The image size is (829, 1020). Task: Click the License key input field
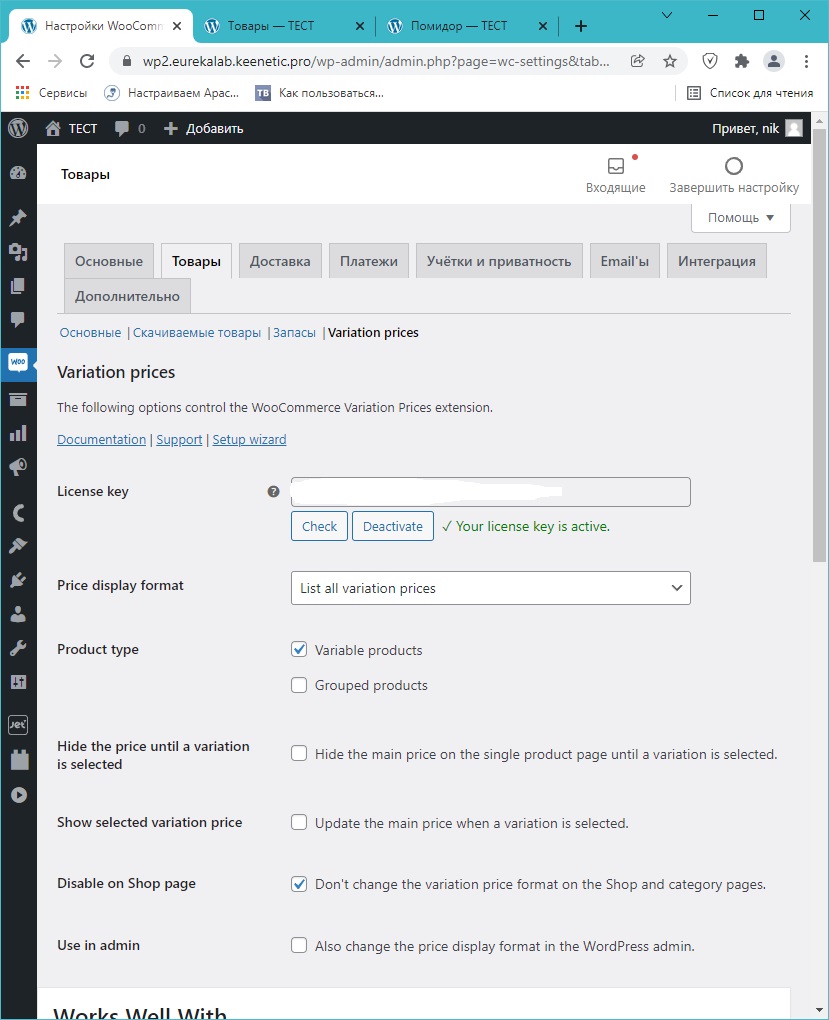pyautogui.click(x=490, y=492)
